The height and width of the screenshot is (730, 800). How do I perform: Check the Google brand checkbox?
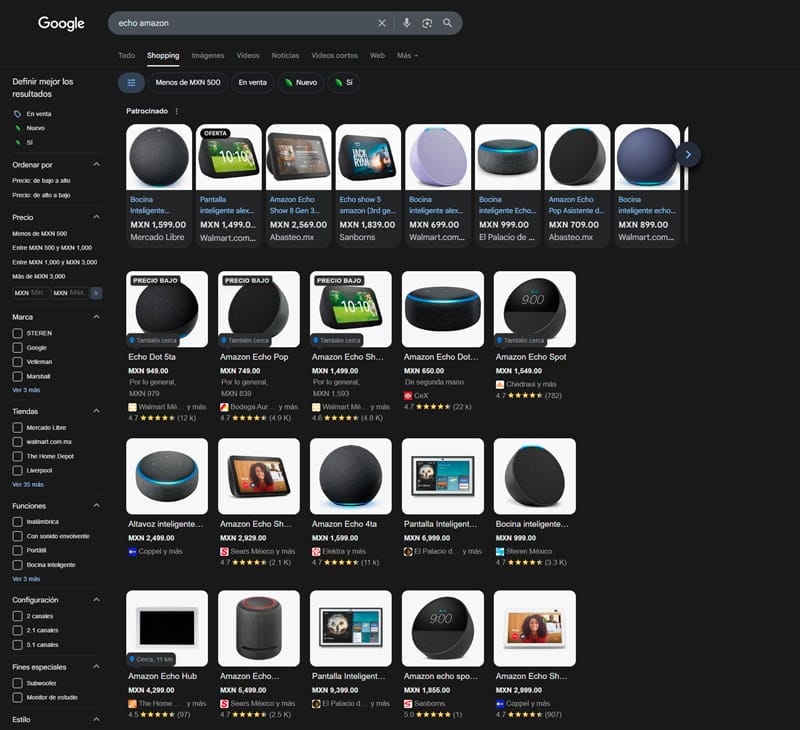17,348
